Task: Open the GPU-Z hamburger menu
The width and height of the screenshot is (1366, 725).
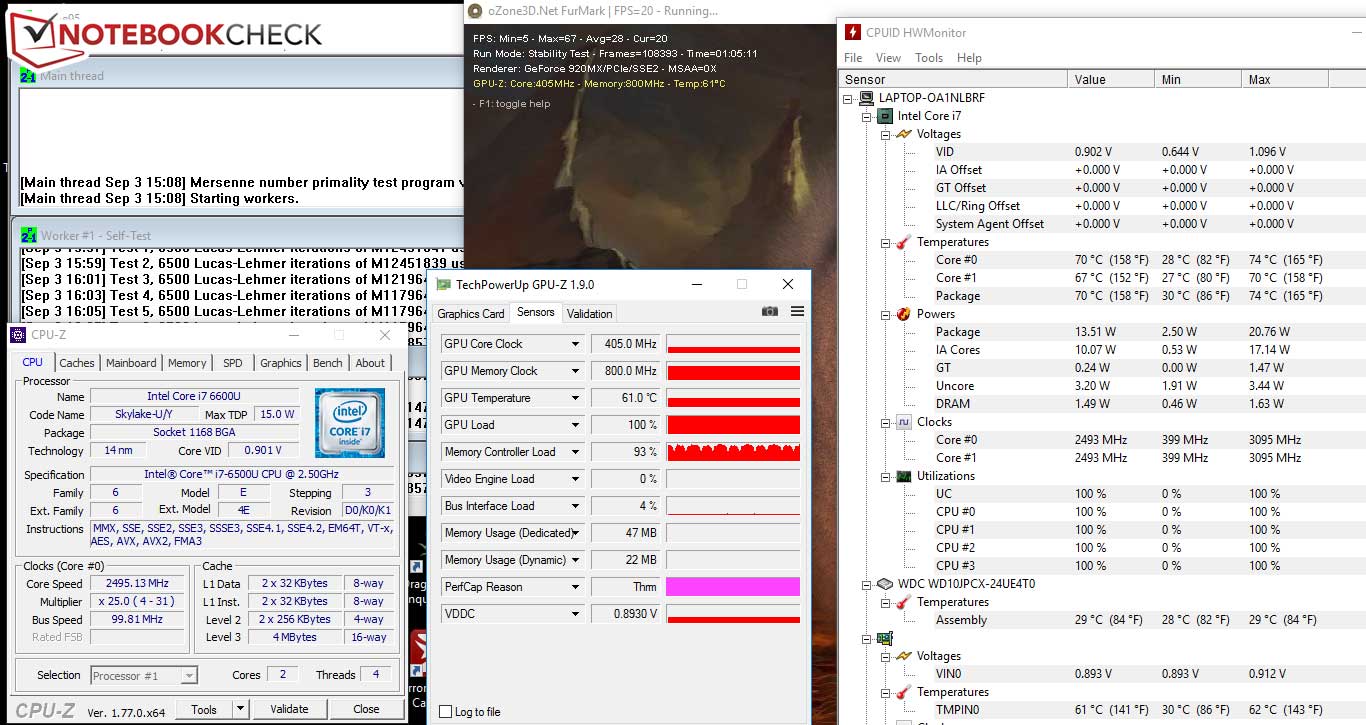Action: 797,312
